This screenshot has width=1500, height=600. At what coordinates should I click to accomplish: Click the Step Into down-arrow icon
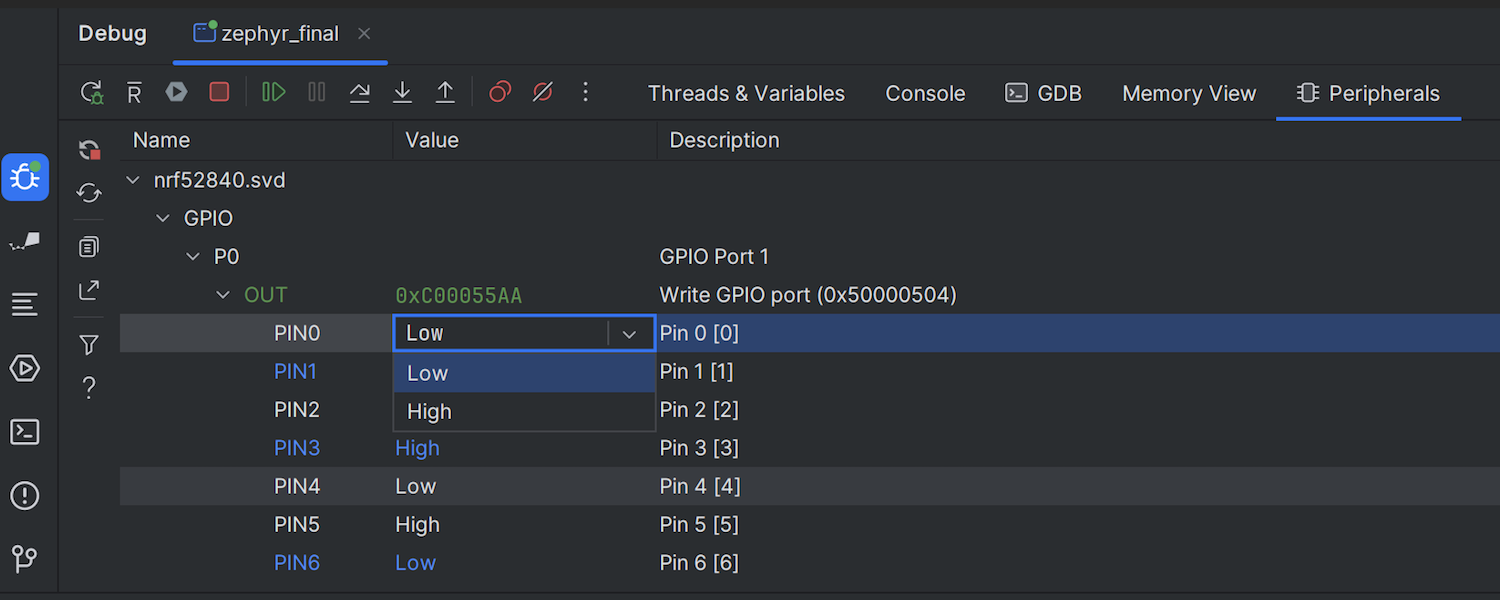pyautogui.click(x=402, y=93)
